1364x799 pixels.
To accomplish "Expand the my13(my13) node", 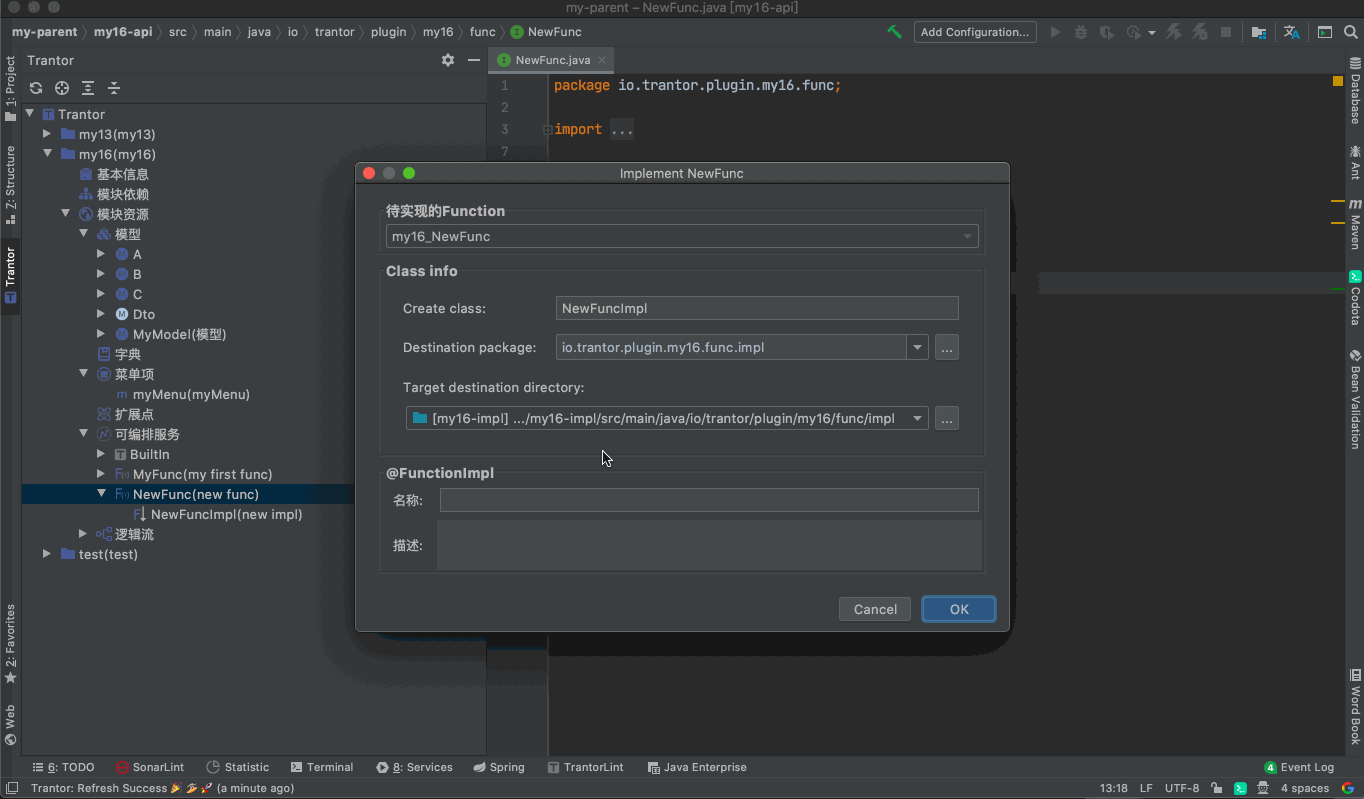I will point(47,134).
